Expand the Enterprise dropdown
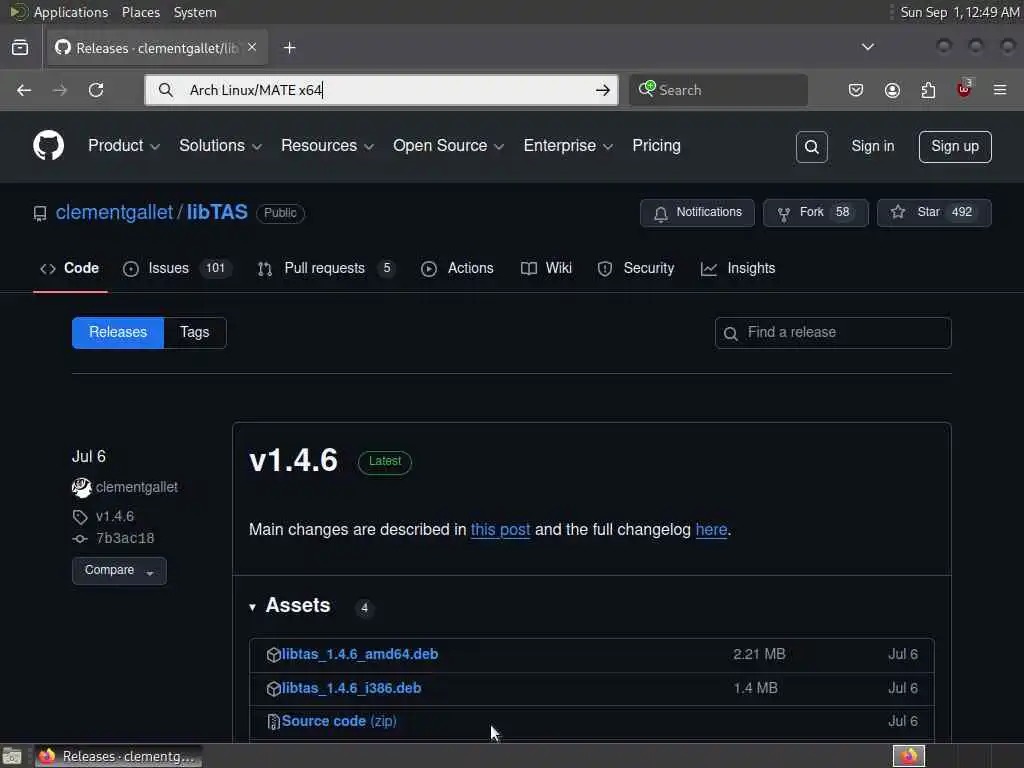Viewport: 1024px width, 768px height. [568, 146]
